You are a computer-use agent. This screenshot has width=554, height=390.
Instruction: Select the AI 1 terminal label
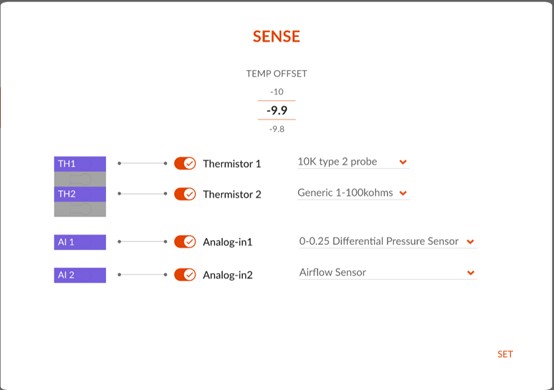point(80,242)
